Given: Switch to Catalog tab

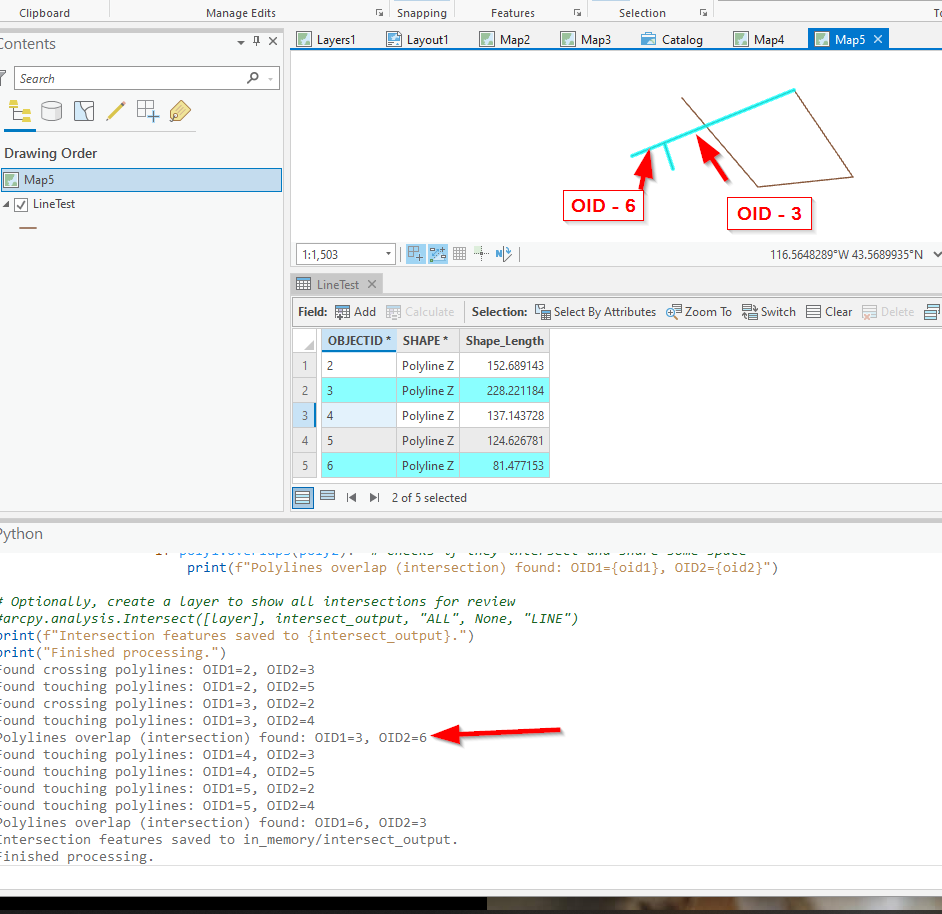Looking at the screenshot, I should pyautogui.click(x=672, y=40).
